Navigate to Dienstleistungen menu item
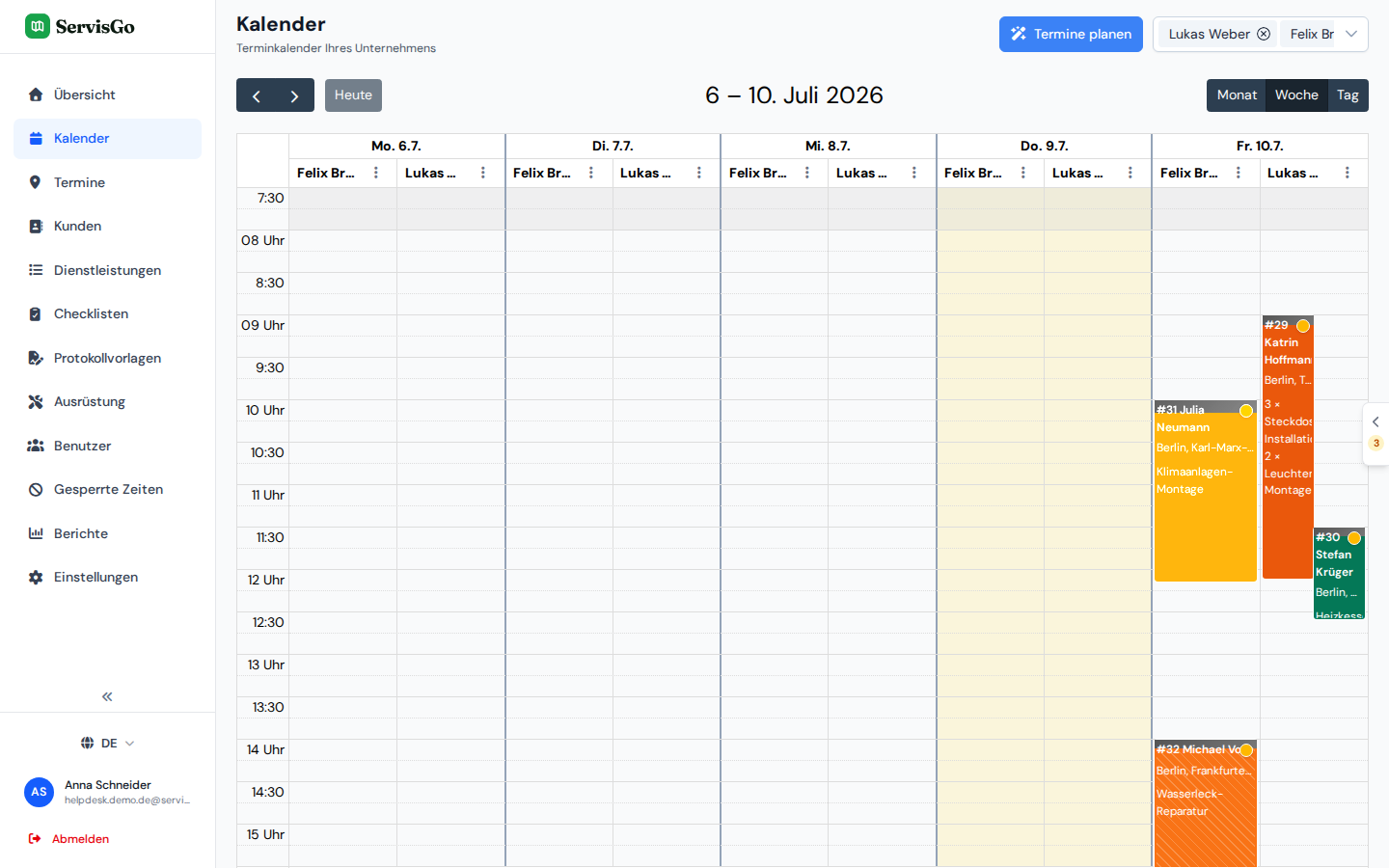 107,270
